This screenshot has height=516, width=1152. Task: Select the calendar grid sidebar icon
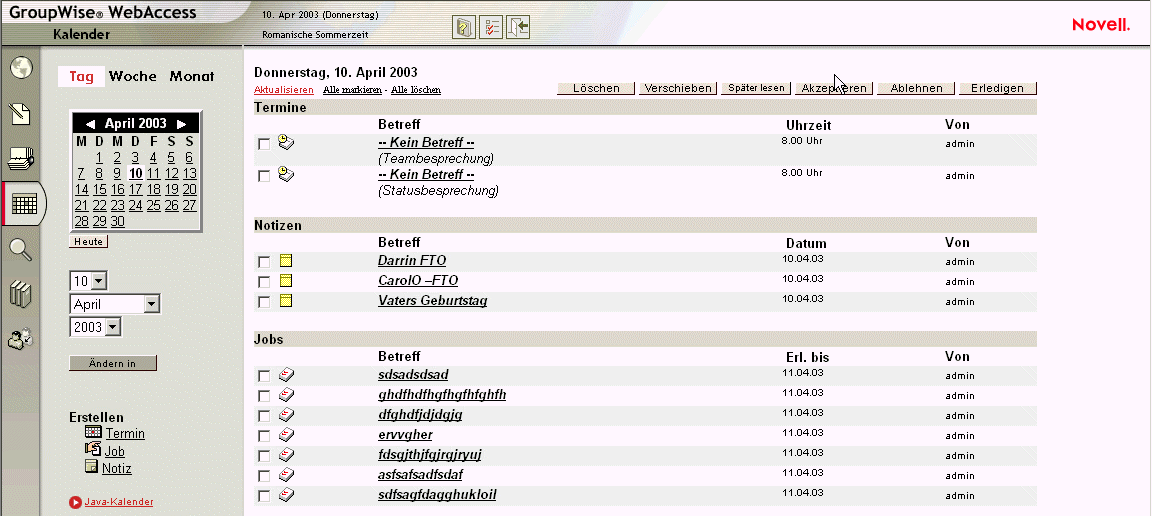pos(24,203)
